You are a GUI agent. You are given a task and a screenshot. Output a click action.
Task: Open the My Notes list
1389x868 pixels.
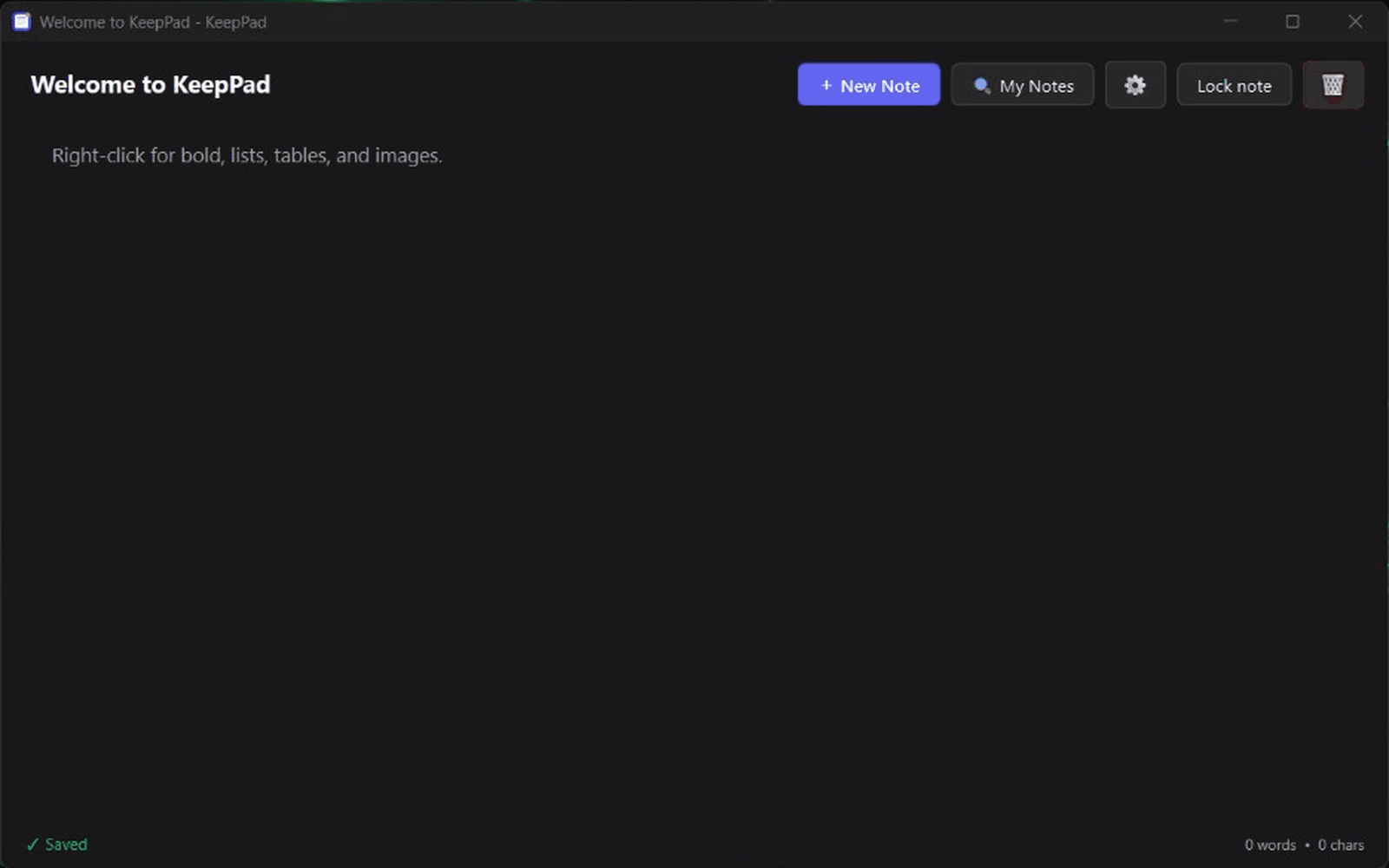pyautogui.click(x=1022, y=85)
